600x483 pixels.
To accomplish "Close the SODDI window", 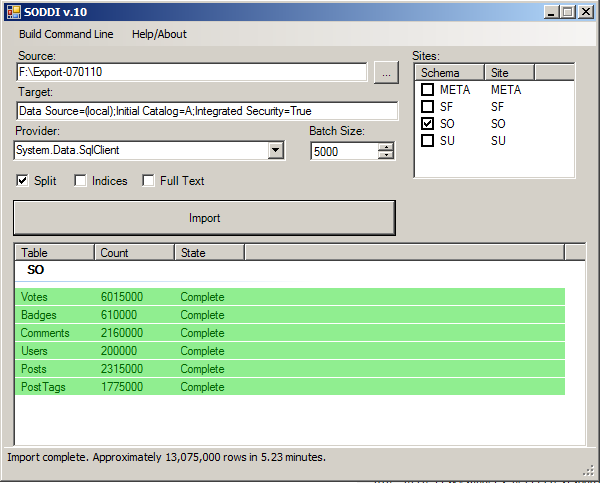I will pos(586,12).
